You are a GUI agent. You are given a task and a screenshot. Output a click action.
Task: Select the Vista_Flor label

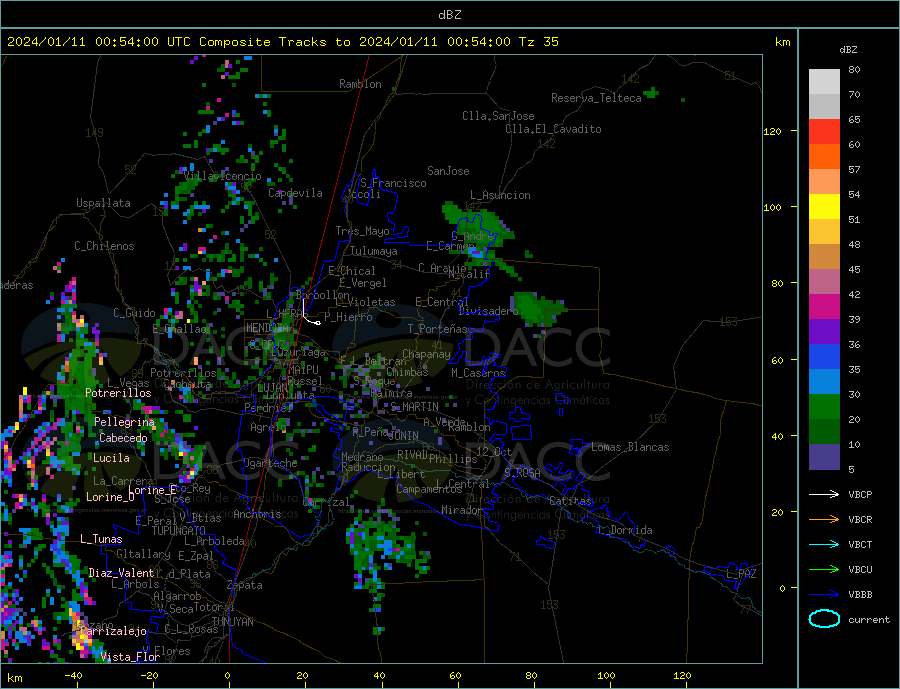130,657
